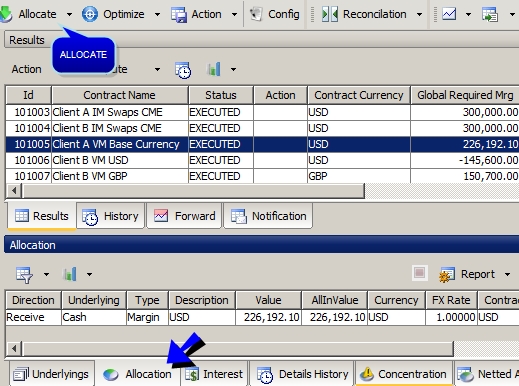Switch to the History tab
Viewport: 519px width, 386px height.
pyautogui.click(x=111, y=216)
